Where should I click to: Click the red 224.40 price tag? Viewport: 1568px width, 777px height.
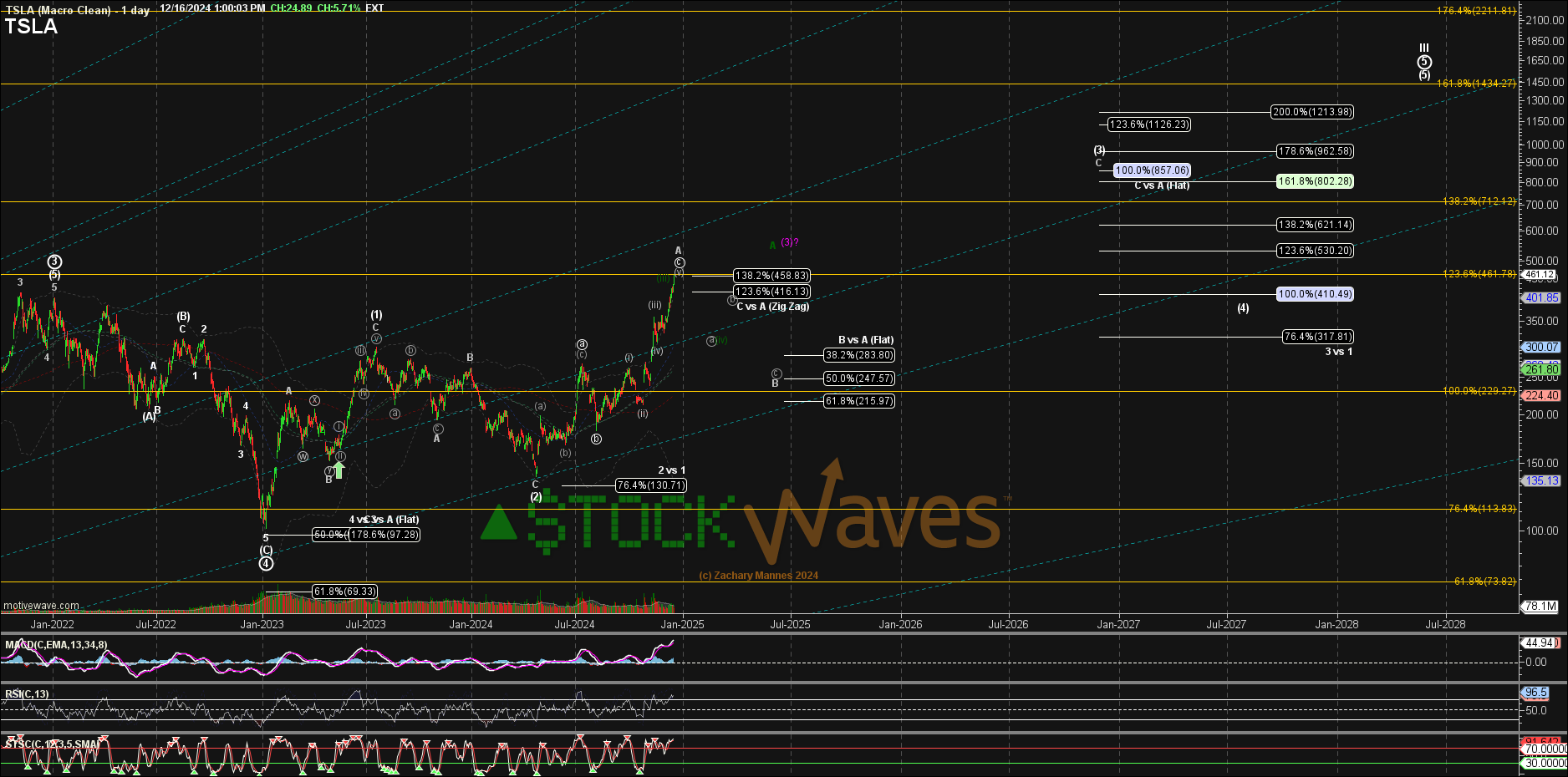(1540, 396)
